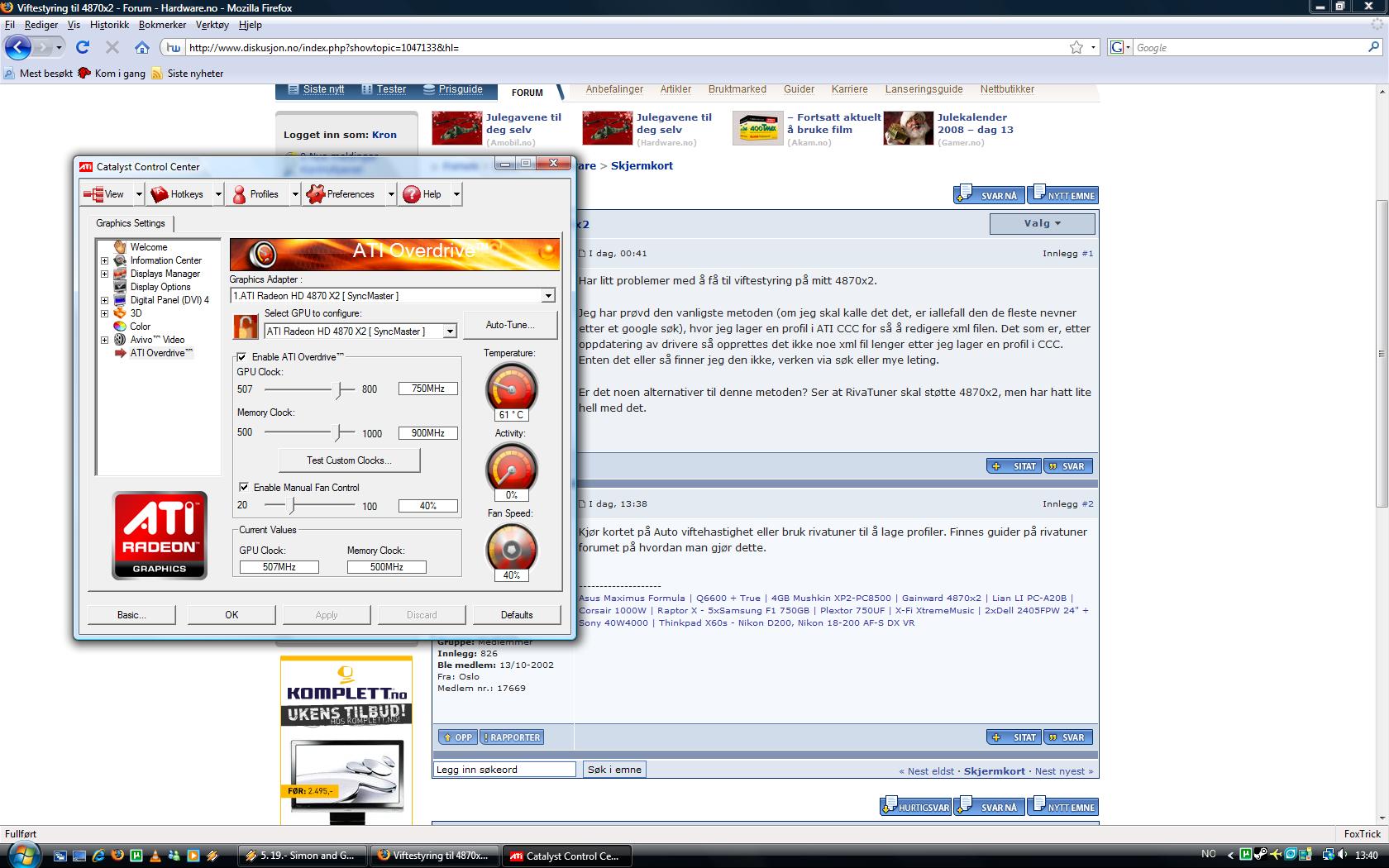Select ATI Overdrive in the tree
The image size is (1389, 868).
click(161, 353)
